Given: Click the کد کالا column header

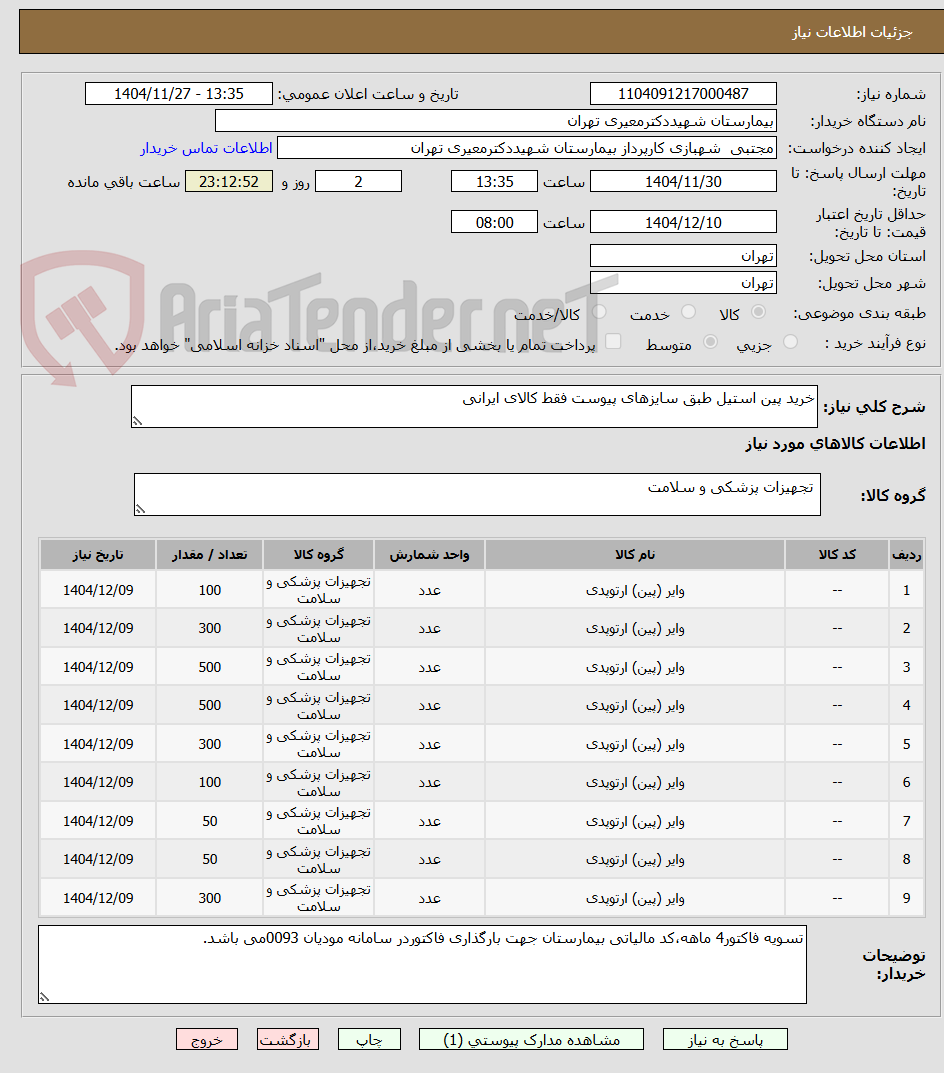Looking at the screenshot, I should tap(837, 554).
